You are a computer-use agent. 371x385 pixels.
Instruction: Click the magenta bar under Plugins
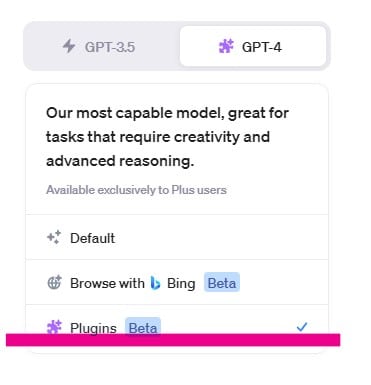coord(173,340)
